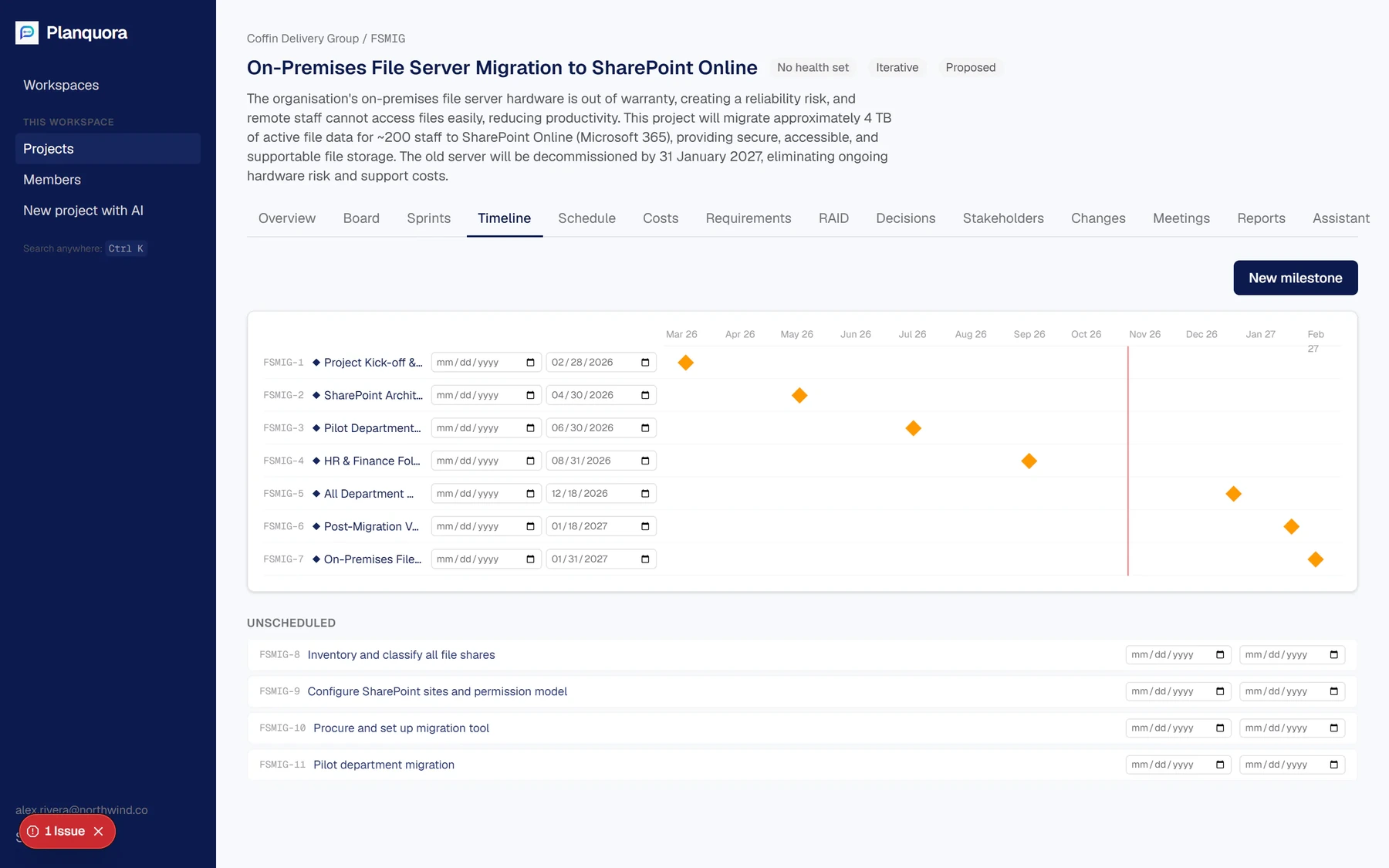
Task: Open calendar icon for FSMIG-8 start date
Action: (1220, 655)
